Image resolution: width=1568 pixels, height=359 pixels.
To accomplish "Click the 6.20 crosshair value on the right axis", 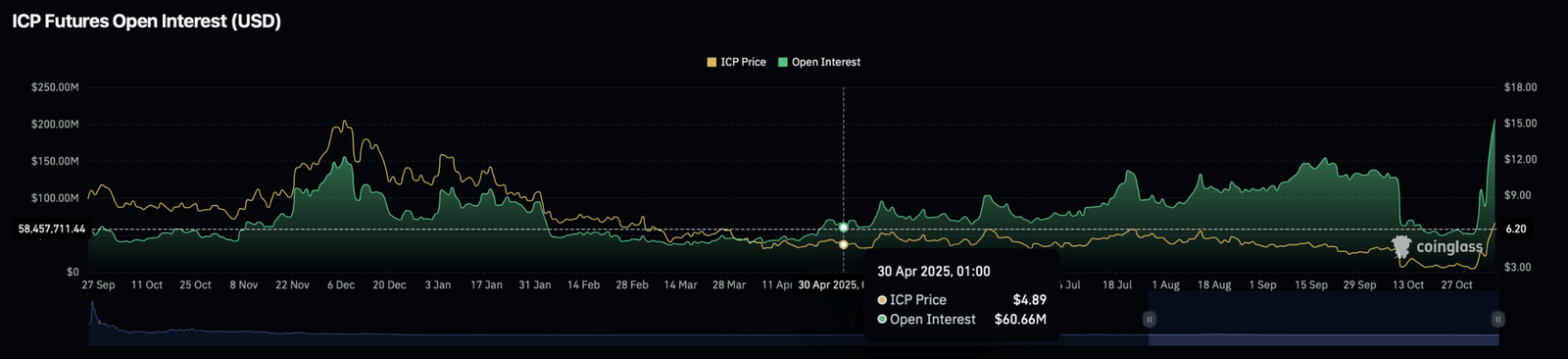I will point(1515,229).
